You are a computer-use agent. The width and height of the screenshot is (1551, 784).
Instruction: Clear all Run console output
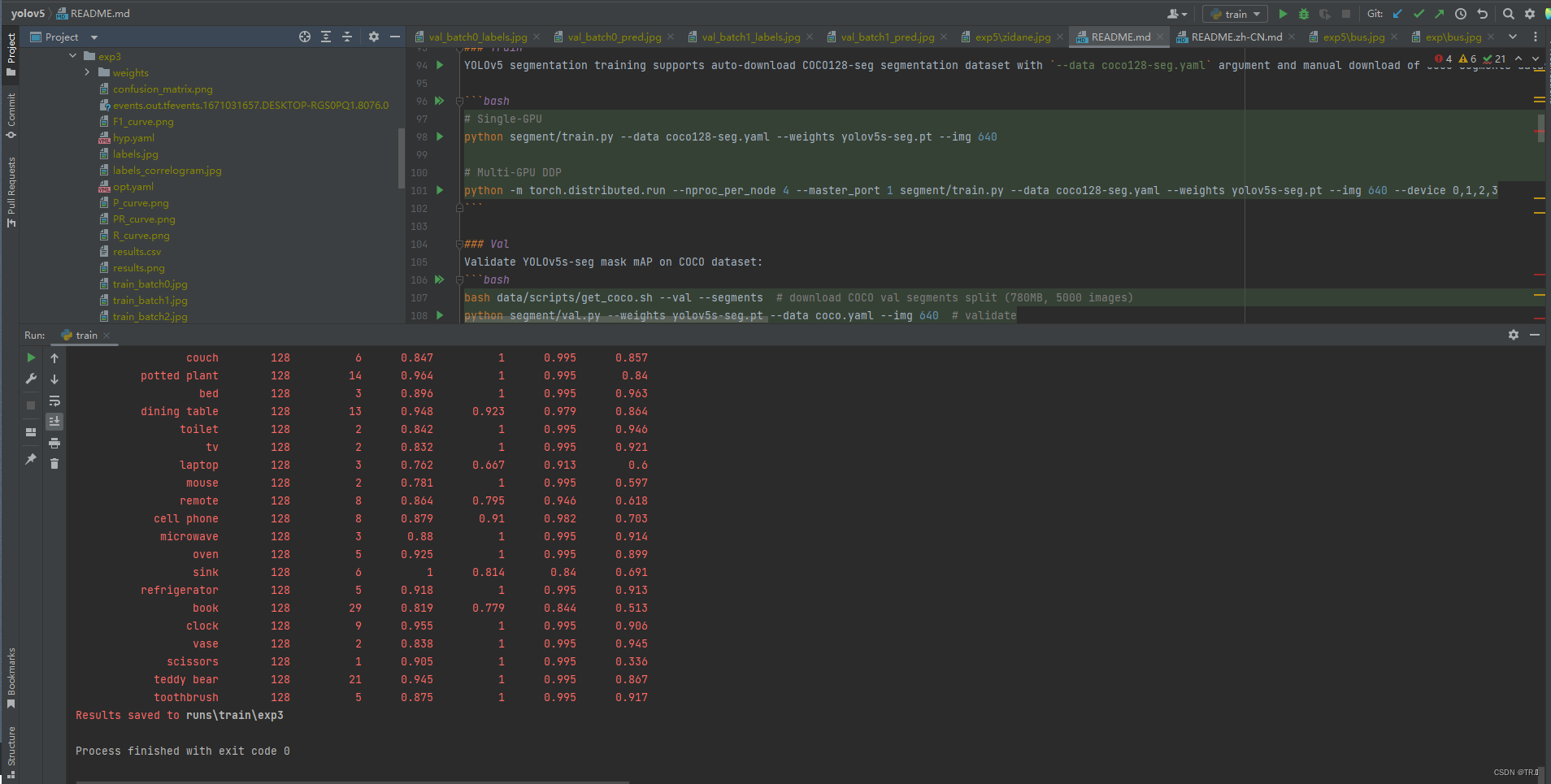54,464
